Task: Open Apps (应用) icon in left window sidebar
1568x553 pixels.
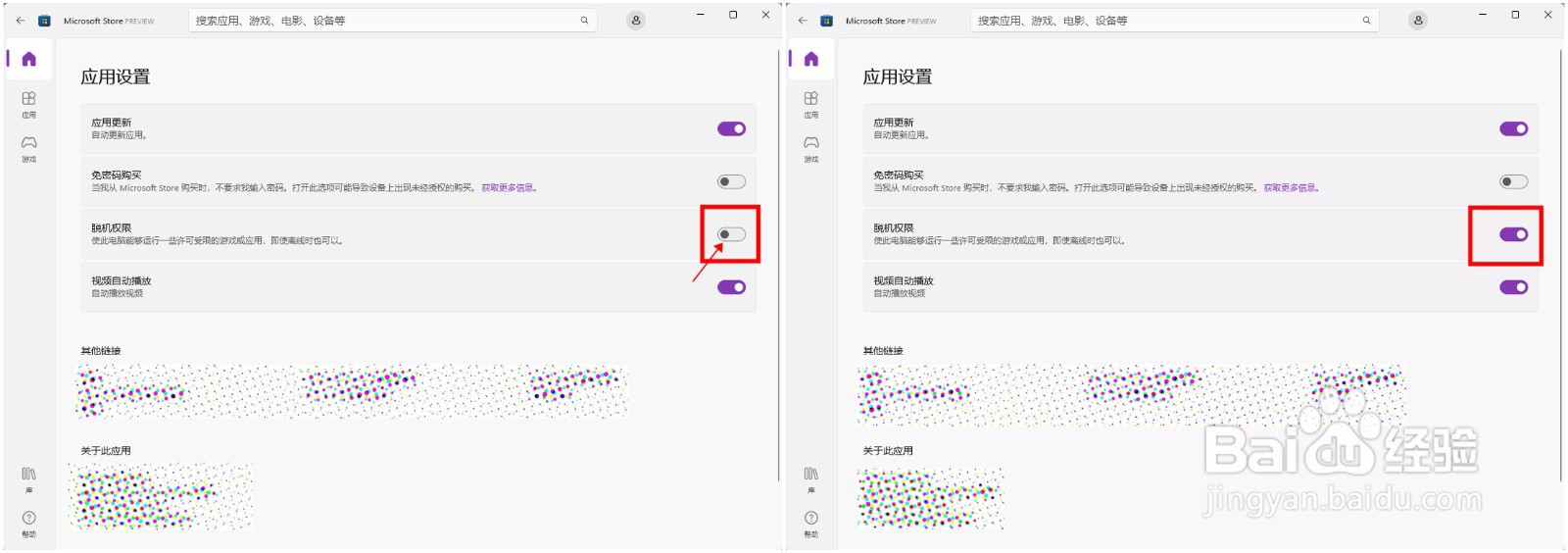Action: pyautogui.click(x=28, y=103)
